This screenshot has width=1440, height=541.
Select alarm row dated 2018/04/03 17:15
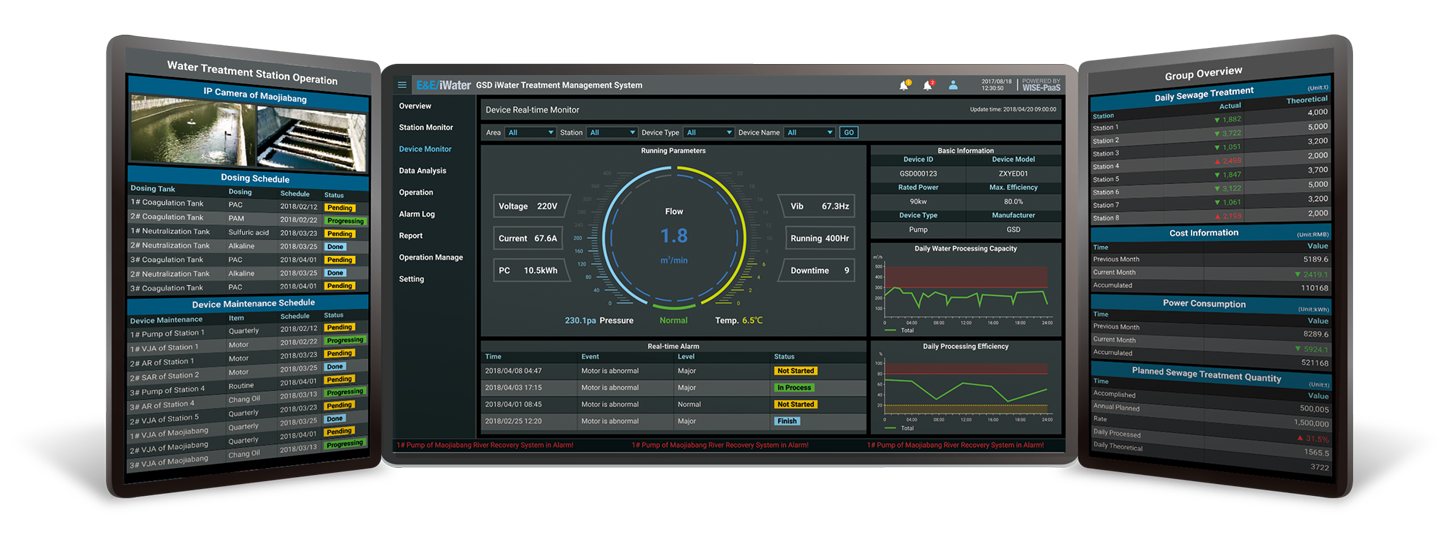point(673,388)
